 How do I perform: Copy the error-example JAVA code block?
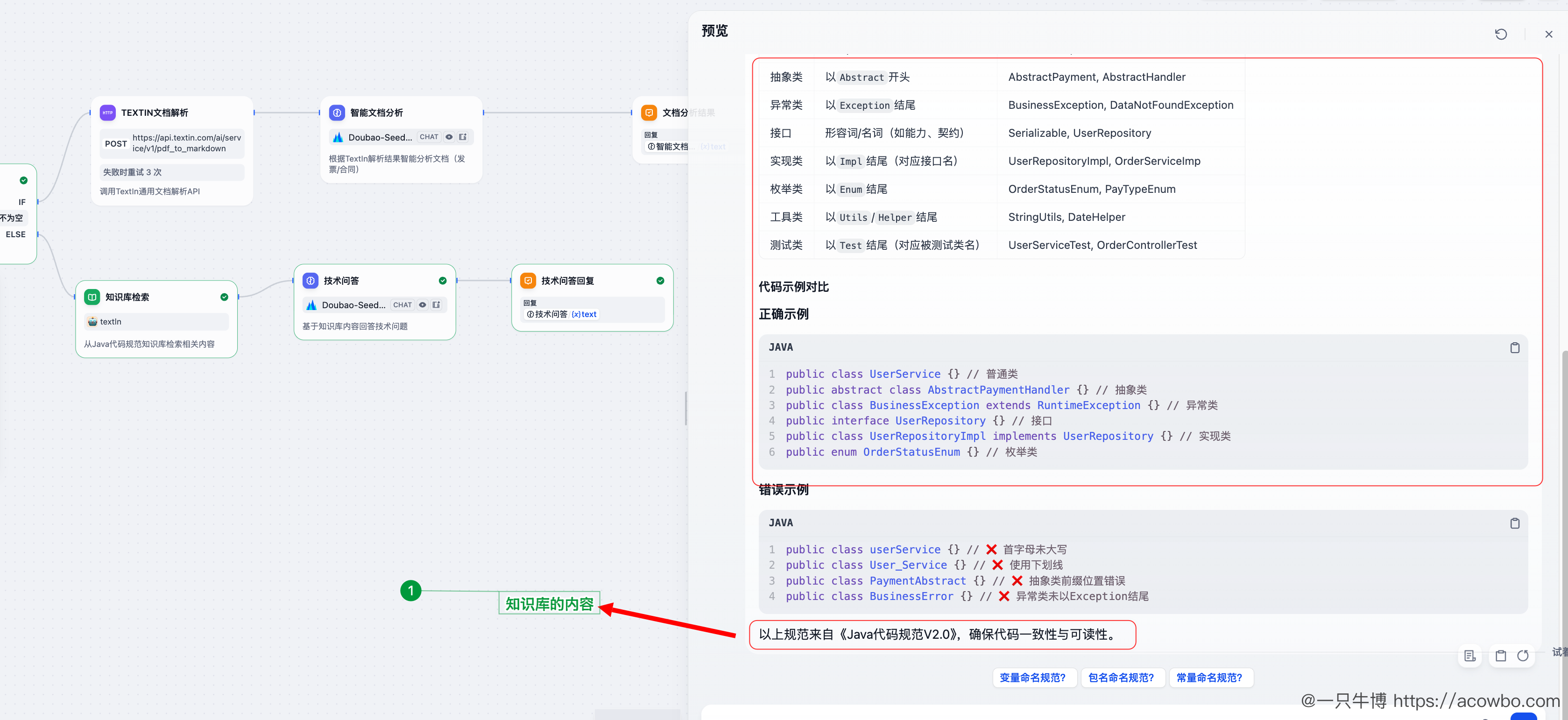(1514, 523)
